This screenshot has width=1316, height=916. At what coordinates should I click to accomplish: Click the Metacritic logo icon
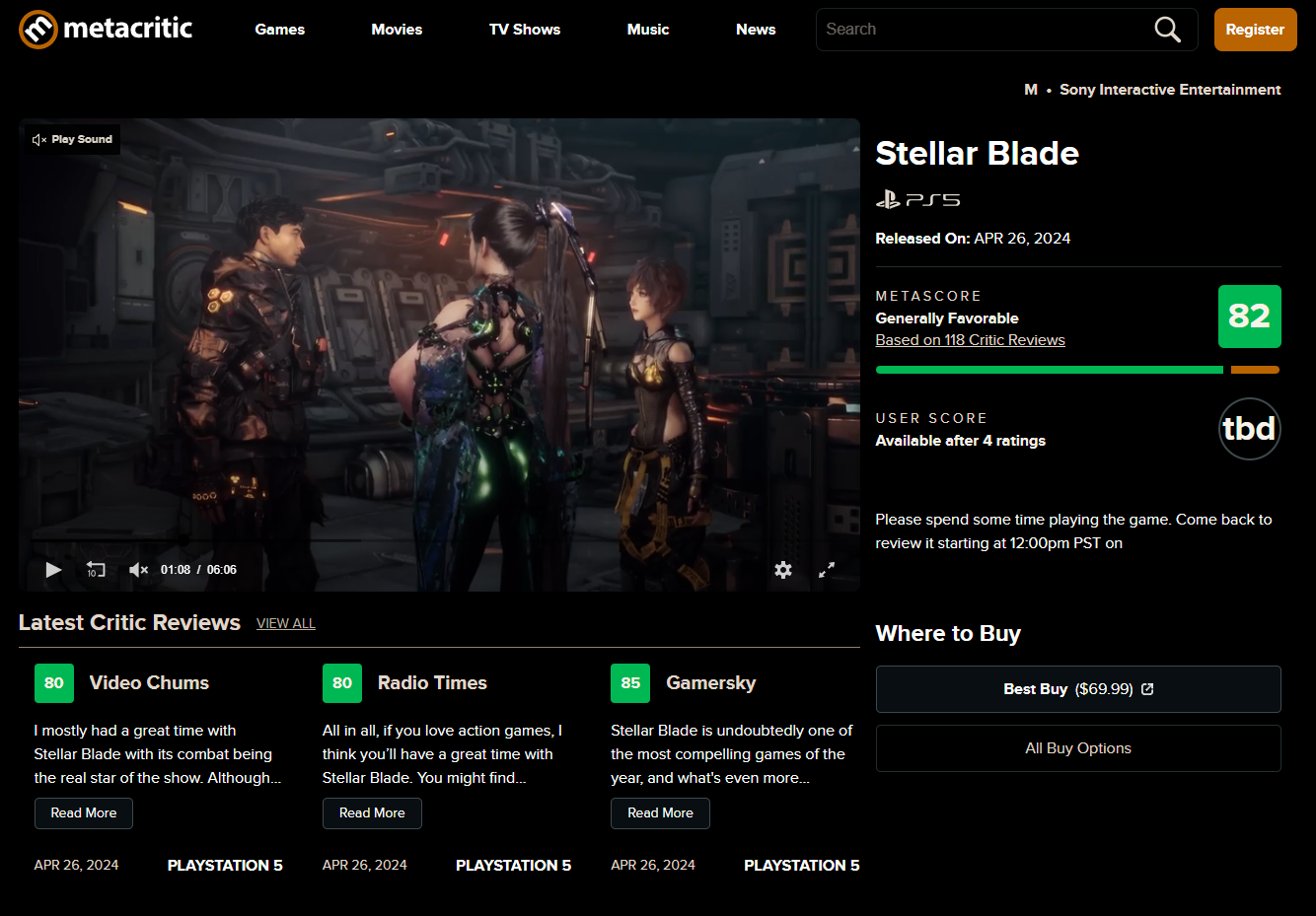coord(38,30)
